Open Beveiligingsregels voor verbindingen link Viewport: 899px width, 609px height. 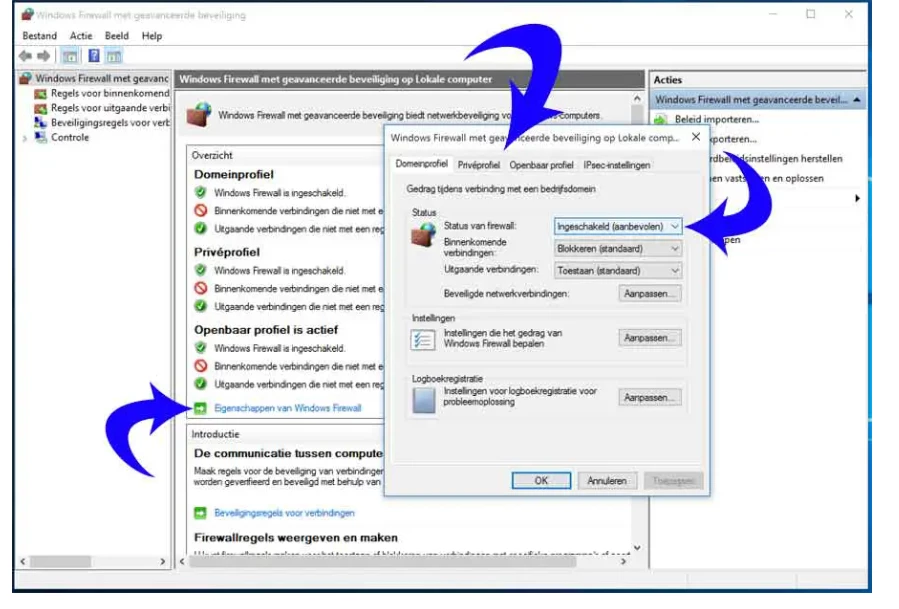pos(284,513)
